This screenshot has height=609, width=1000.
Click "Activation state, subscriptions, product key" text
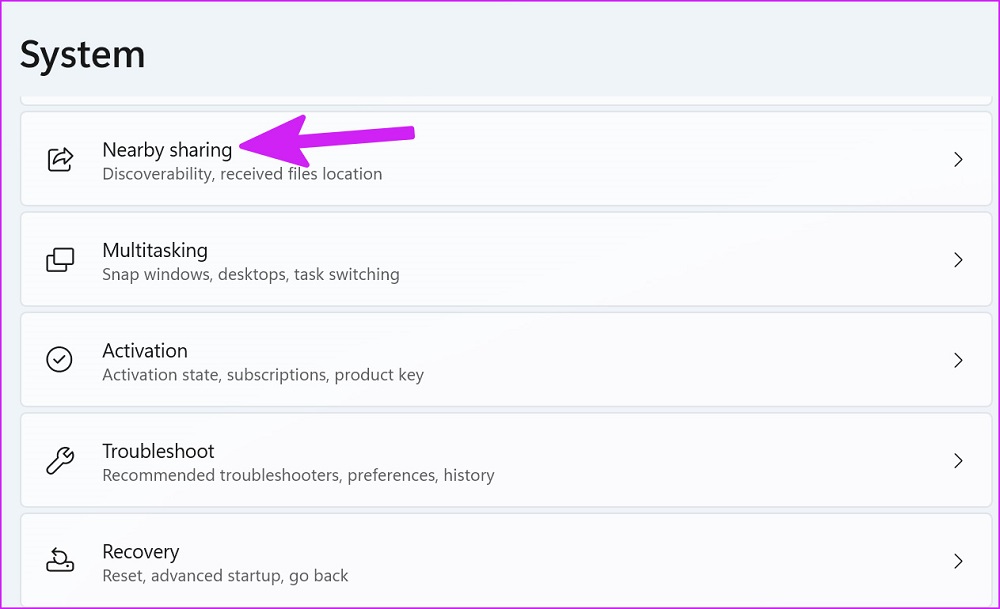263,375
